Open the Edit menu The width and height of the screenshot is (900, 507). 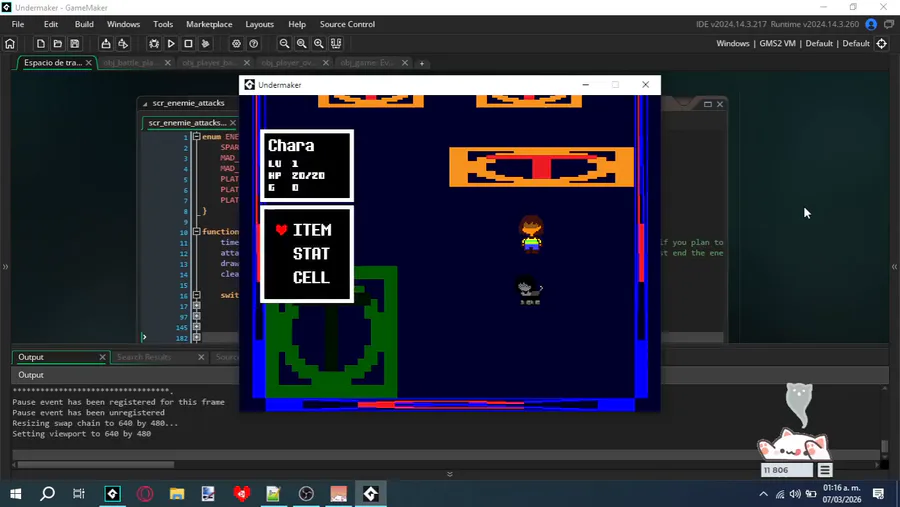51,24
